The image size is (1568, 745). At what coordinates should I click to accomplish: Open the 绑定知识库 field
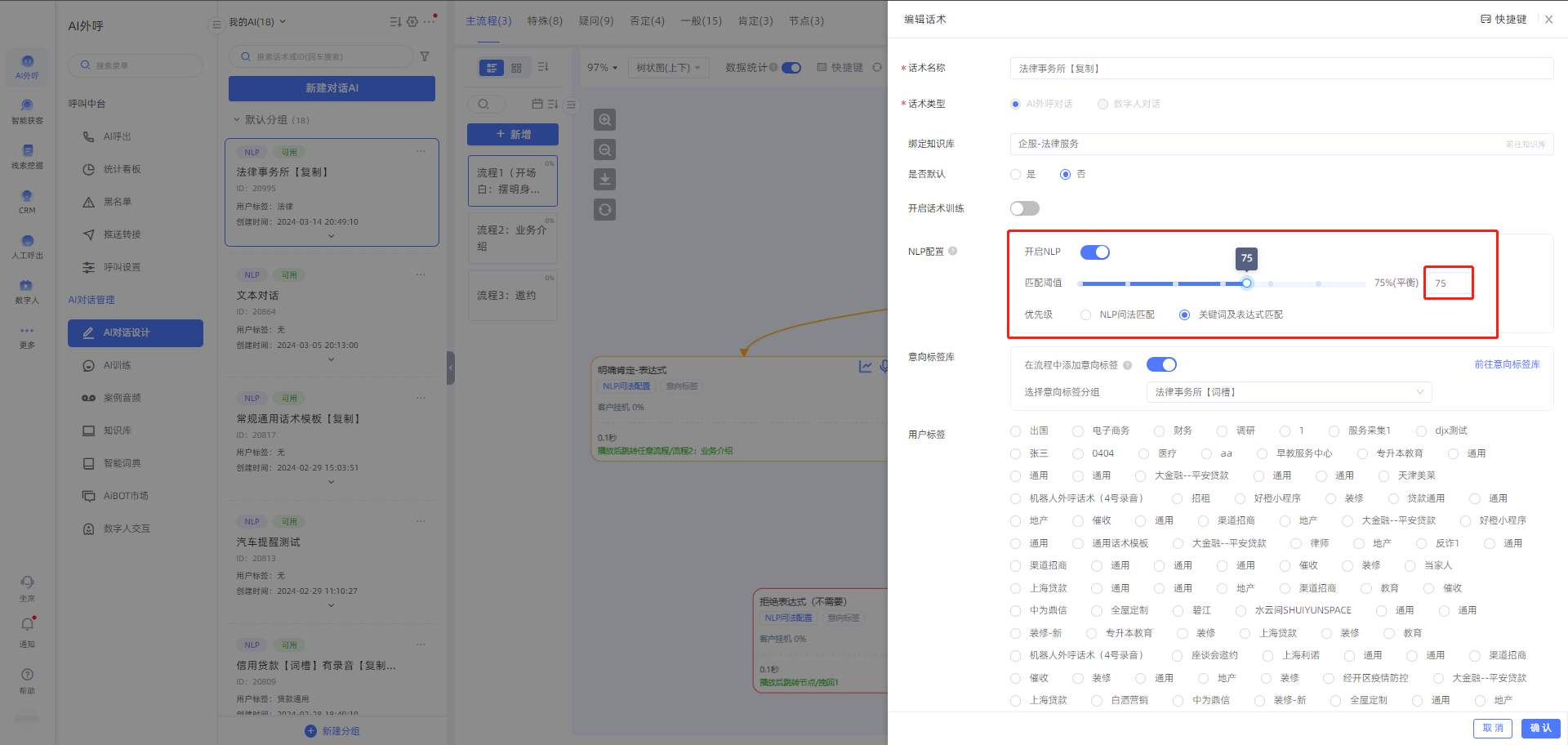click(1281, 144)
